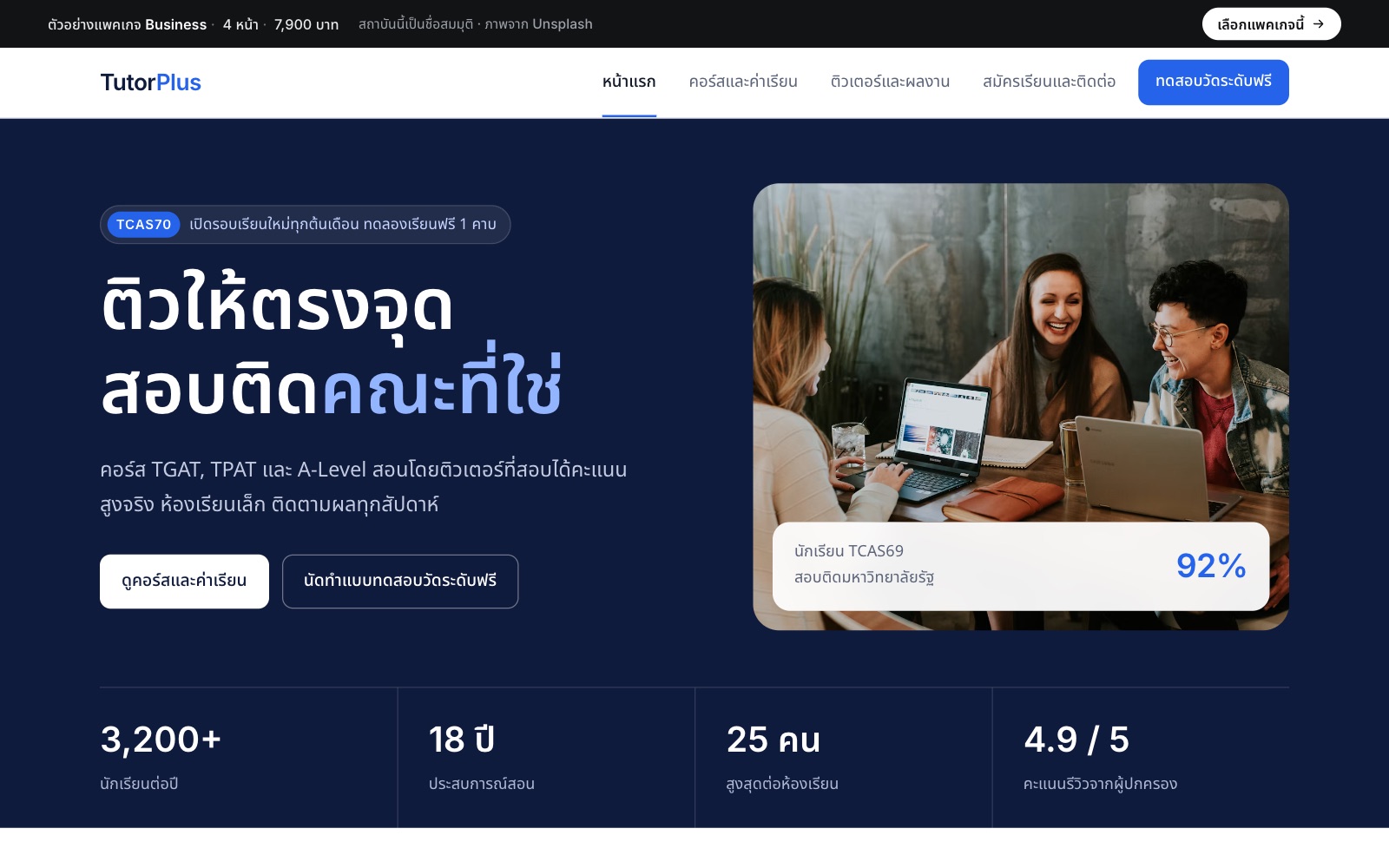Click the blue ทดสอบวัดระดับฟรี button
Image resolution: width=1389 pixels, height=868 pixels.
pyautogui.click(x=1213, y=82)
